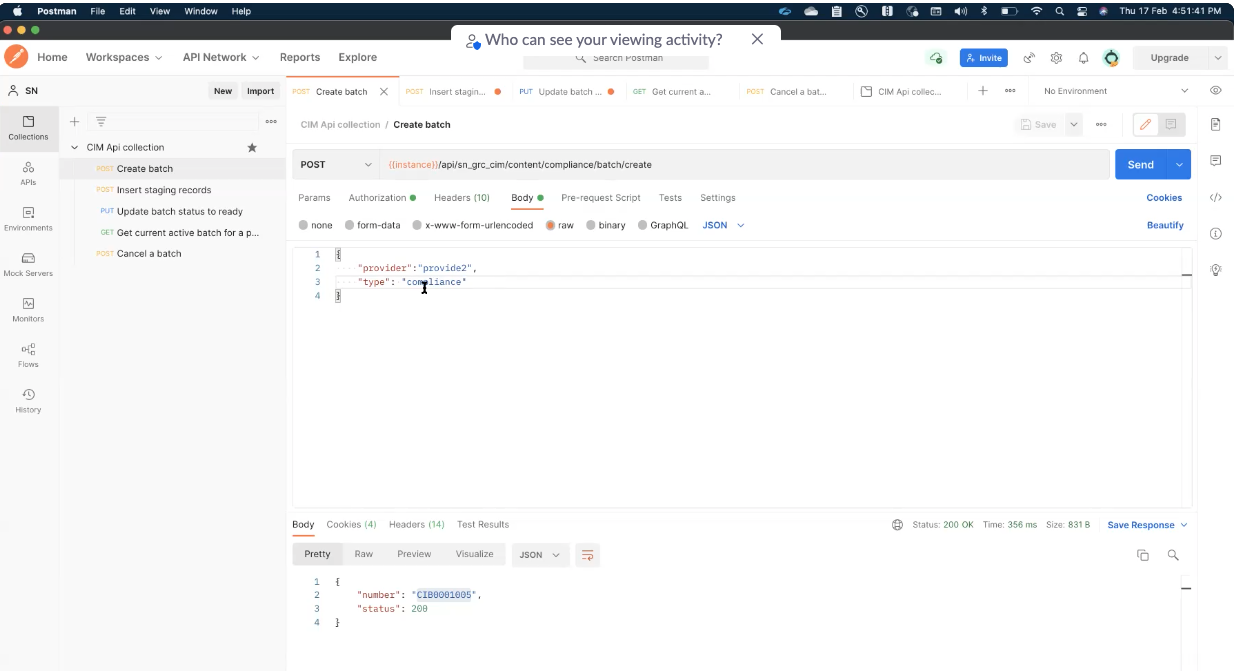Open the JSON body type dropdown
The height and width of the screenshot is (671, 1236).
[x=724, y=225]
